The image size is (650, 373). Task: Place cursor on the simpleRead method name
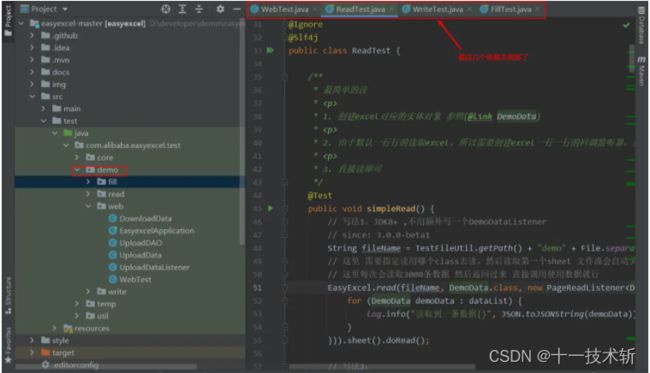391,208
